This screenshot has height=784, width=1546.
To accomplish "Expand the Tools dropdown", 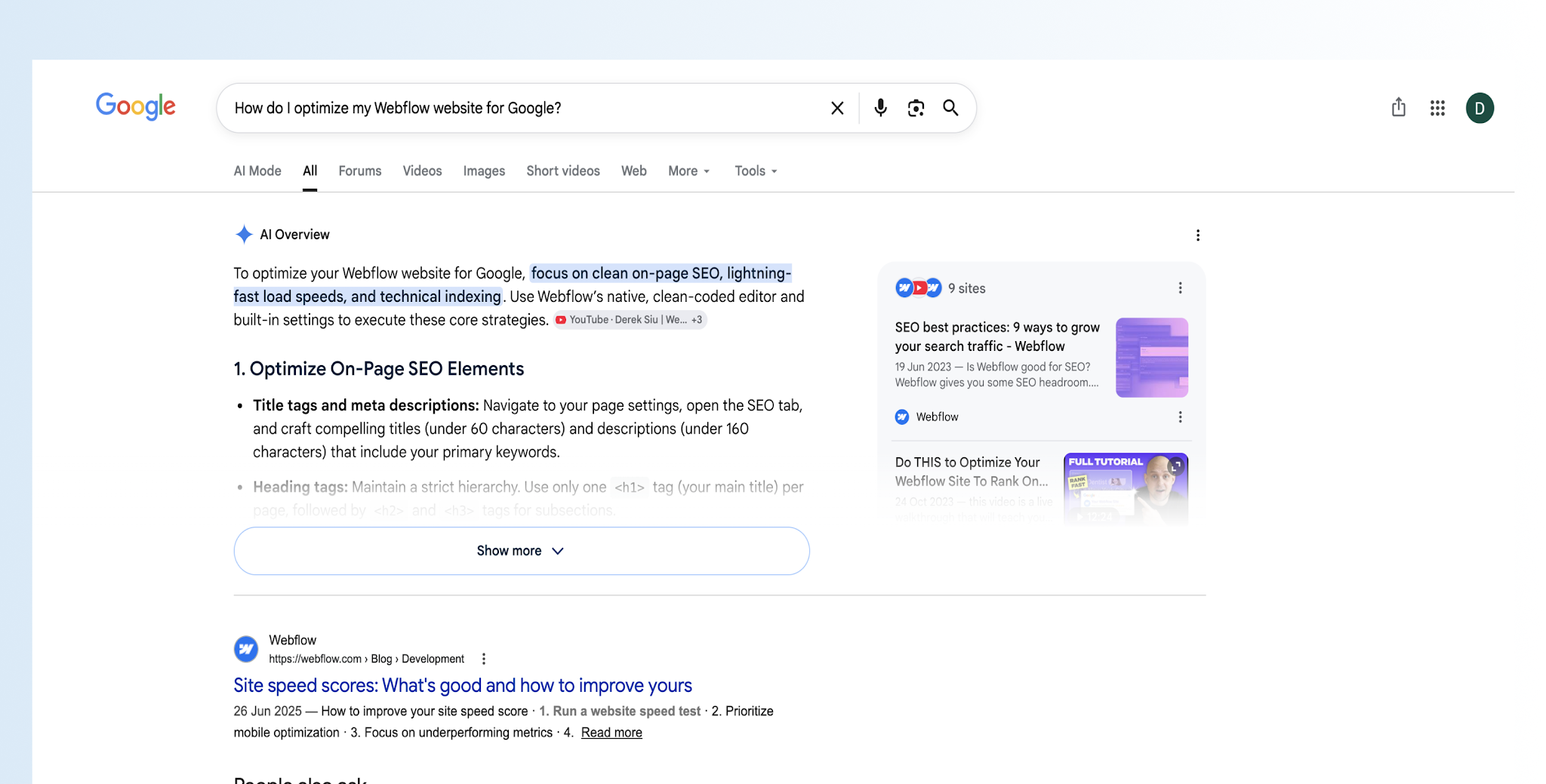I will [x=756, y=171].
